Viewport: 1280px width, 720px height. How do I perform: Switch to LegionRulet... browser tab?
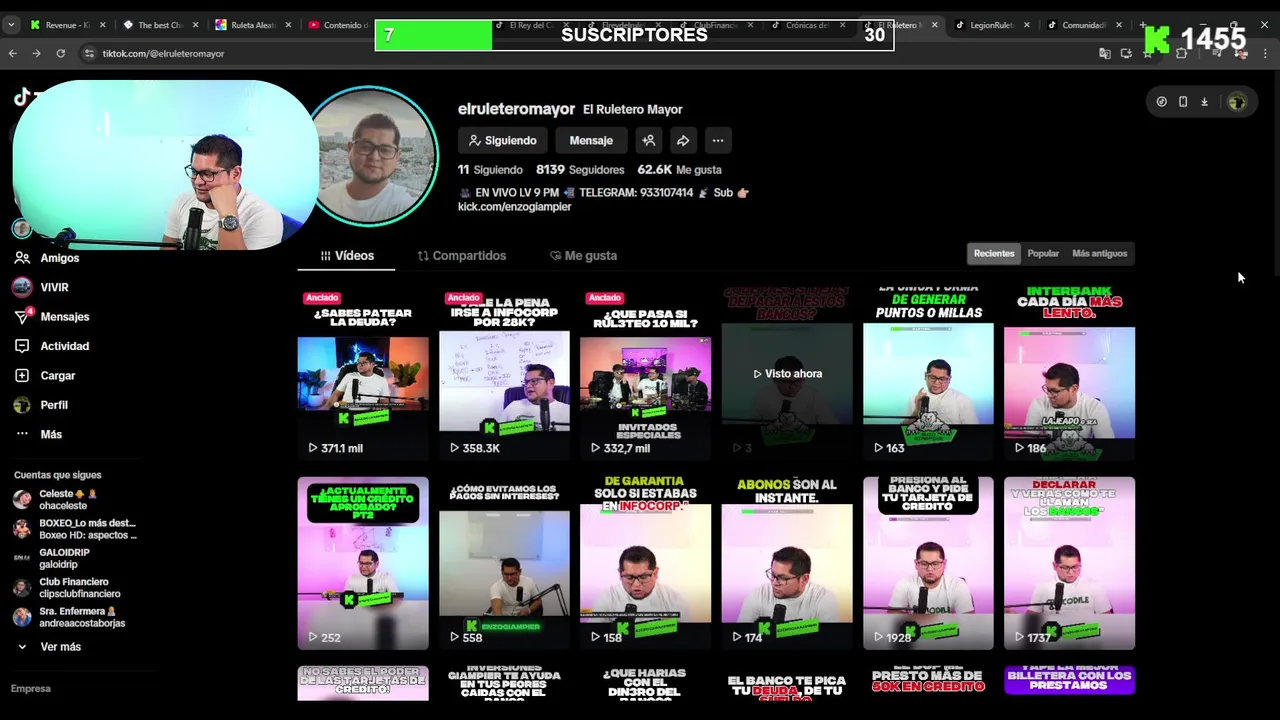click(990, 25)
